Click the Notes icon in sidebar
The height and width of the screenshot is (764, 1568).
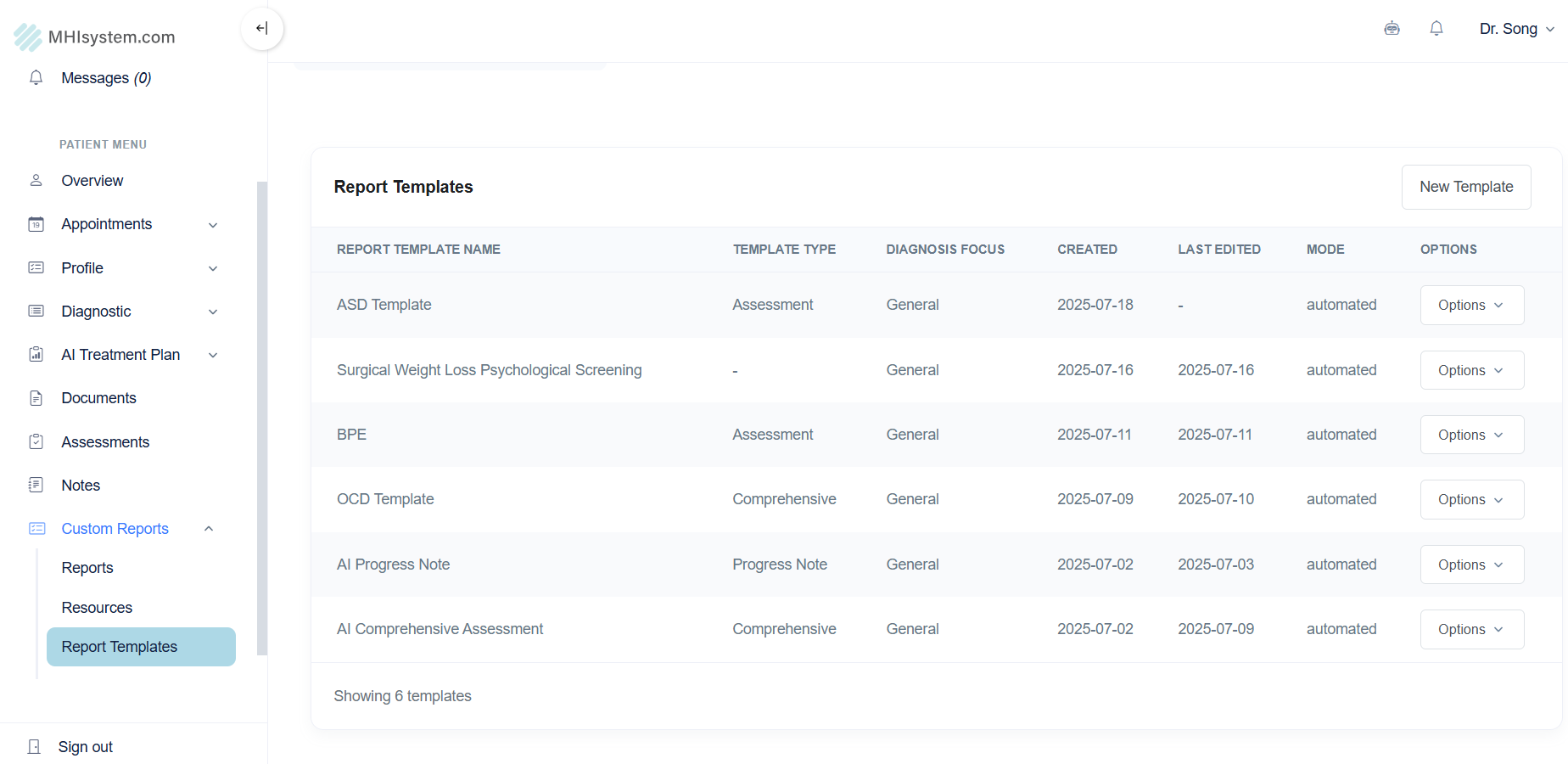point(36,485)
